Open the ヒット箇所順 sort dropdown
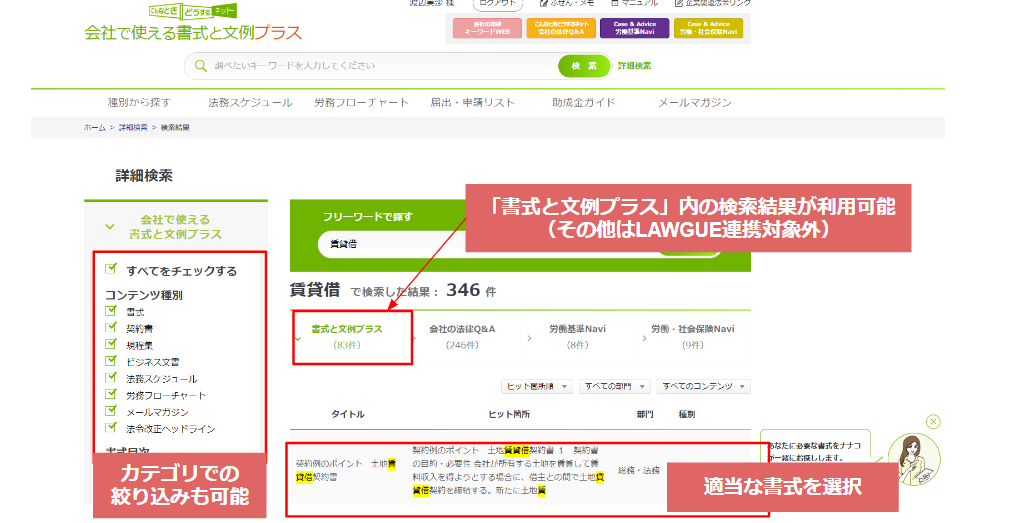 (x=536, y=386)
